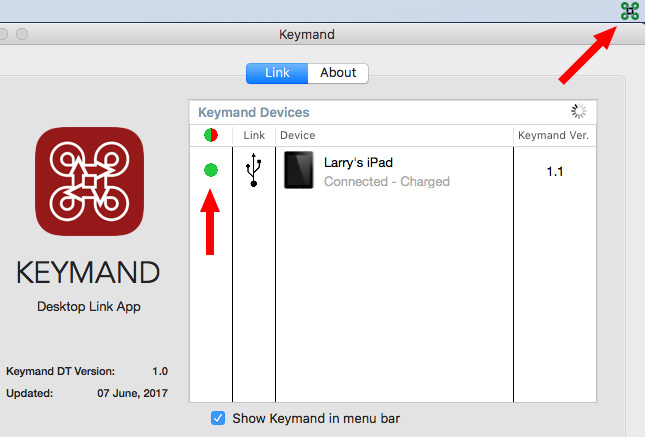Image resolution: width=645 pixels, height=437 pixels.
Task: Click the green status dot for Larry's iPad
Action: pos(211,170)
